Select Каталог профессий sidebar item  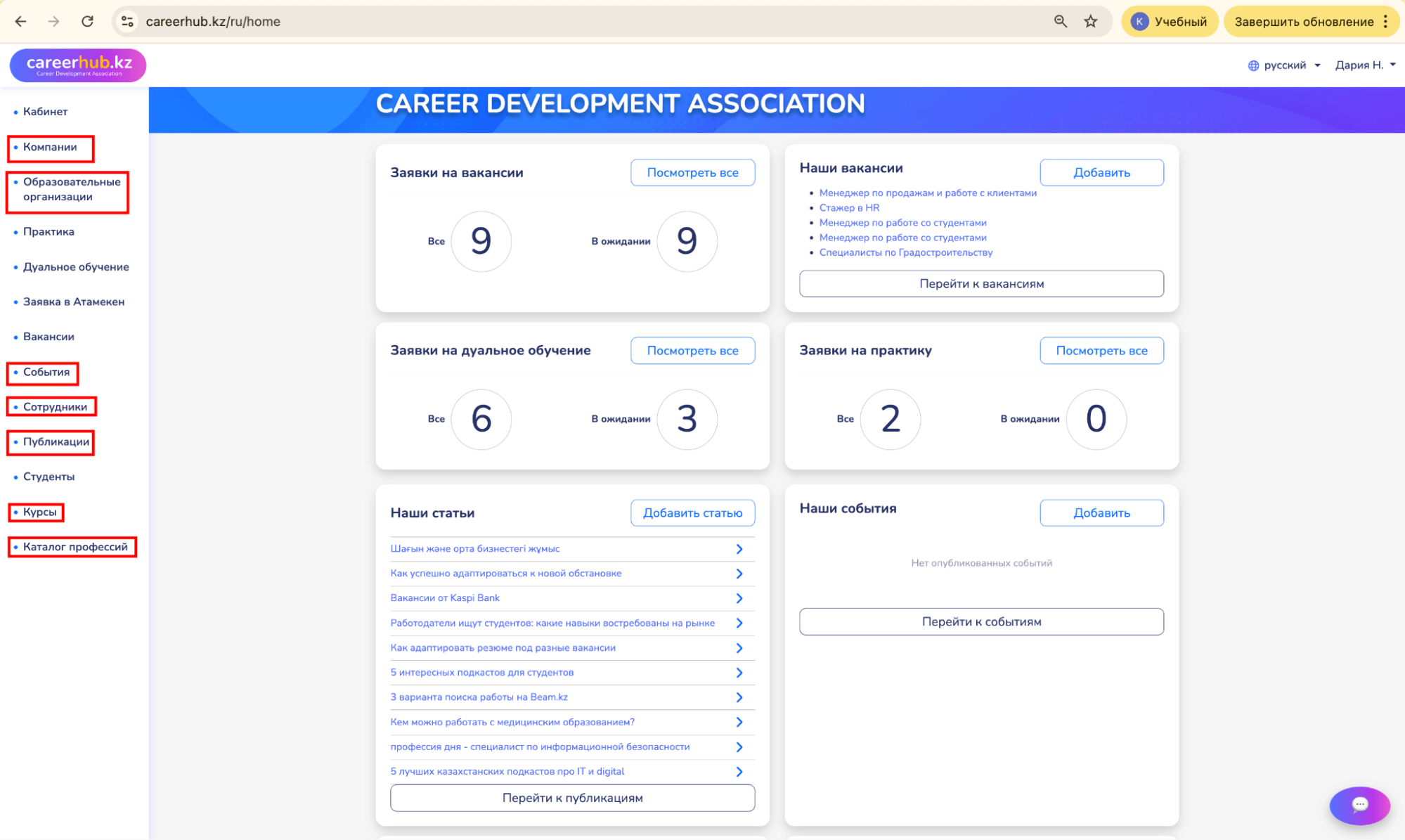[75, 547]
